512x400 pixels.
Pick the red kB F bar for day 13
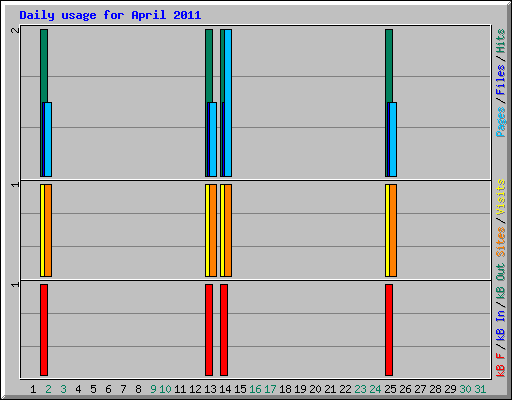pyautogui.click(x=209, y=330)
